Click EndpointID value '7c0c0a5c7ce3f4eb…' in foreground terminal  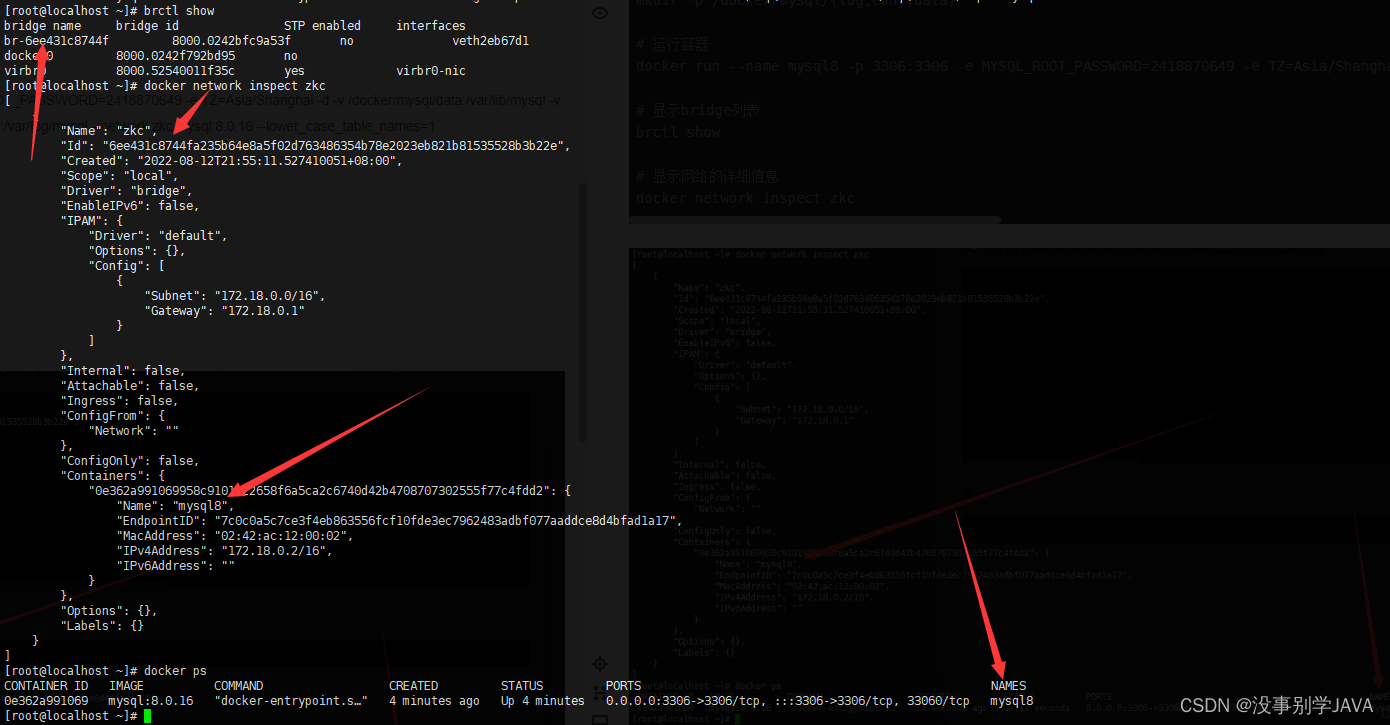click(x=445, y=521)
